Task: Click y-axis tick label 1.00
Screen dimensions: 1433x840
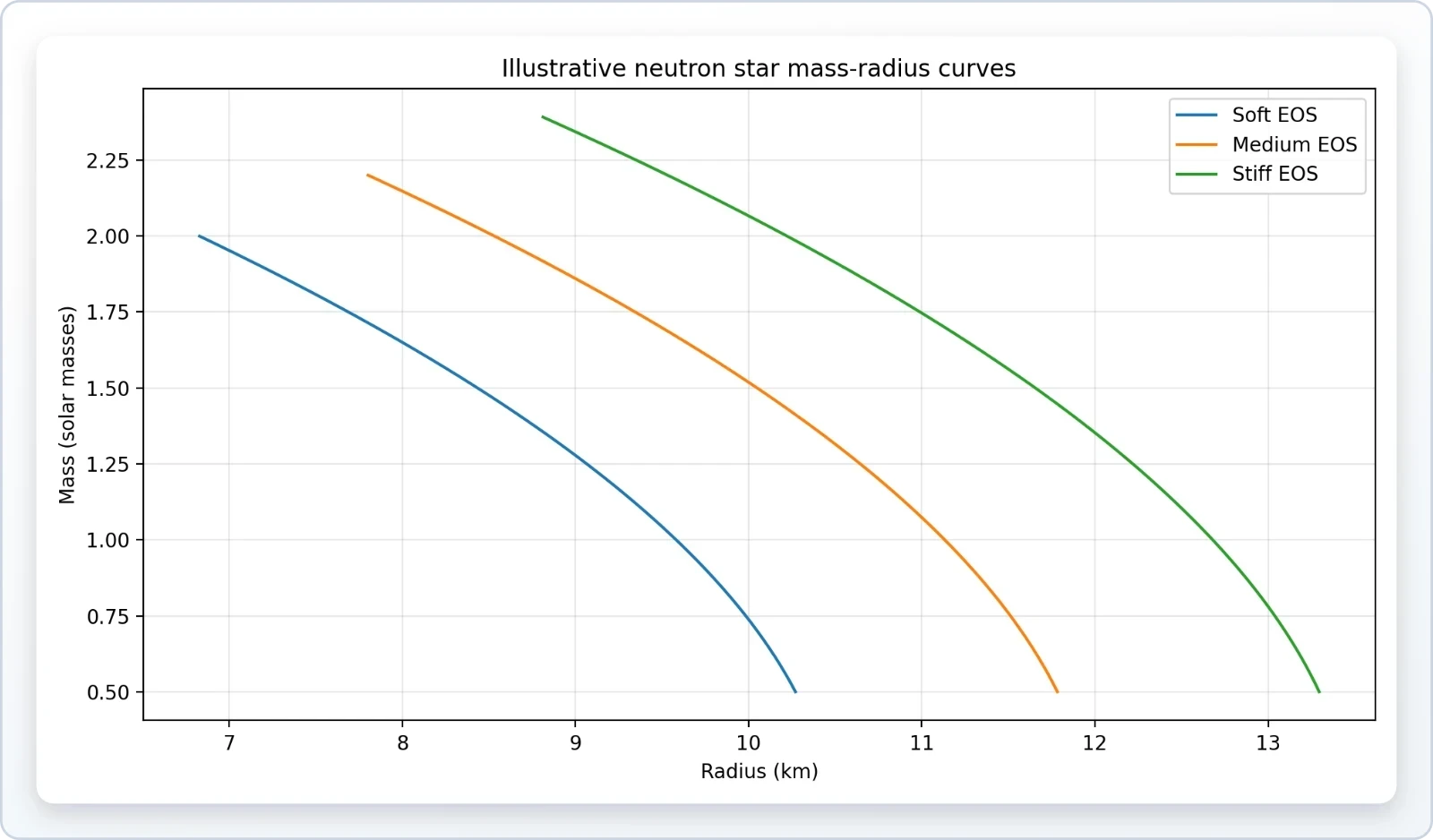Action: pos(108,540)
